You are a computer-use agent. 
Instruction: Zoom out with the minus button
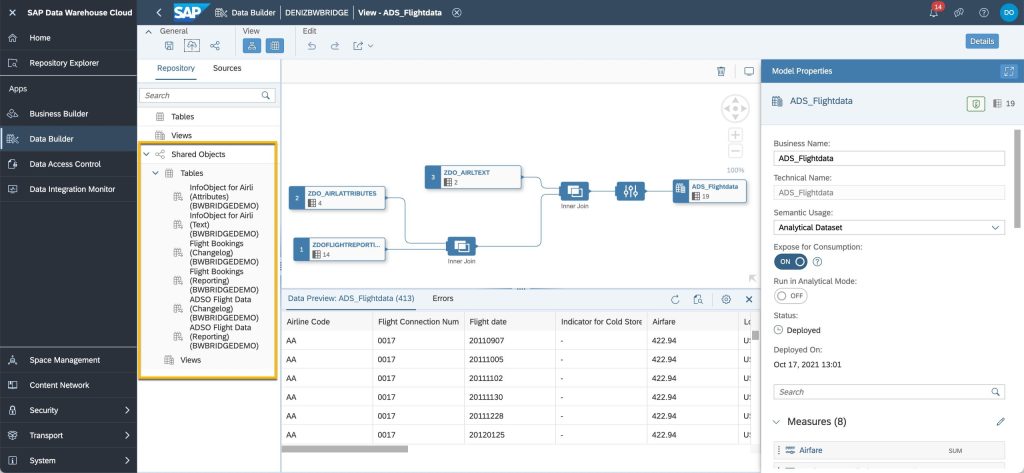point(735,152)
